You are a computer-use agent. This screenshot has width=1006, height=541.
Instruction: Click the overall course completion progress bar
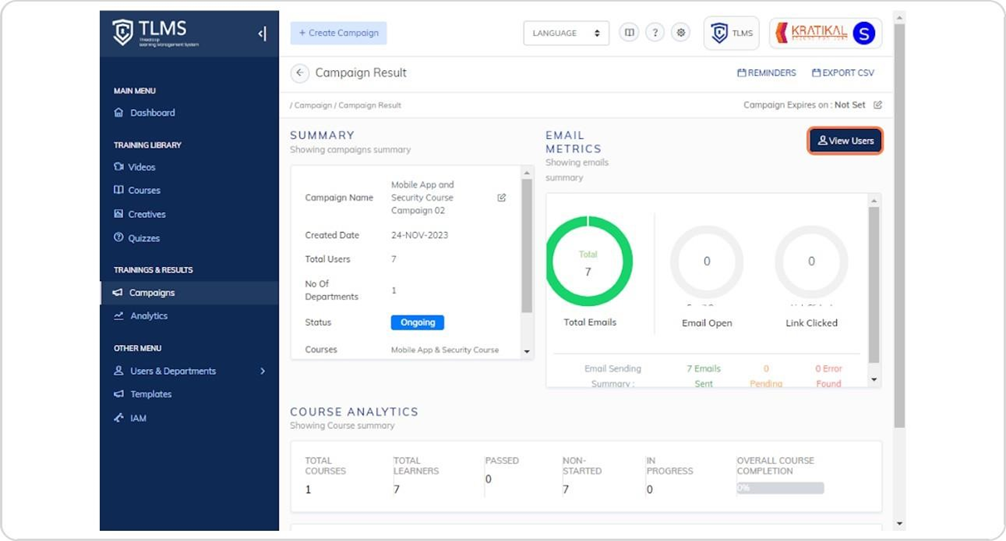[780, 488]
